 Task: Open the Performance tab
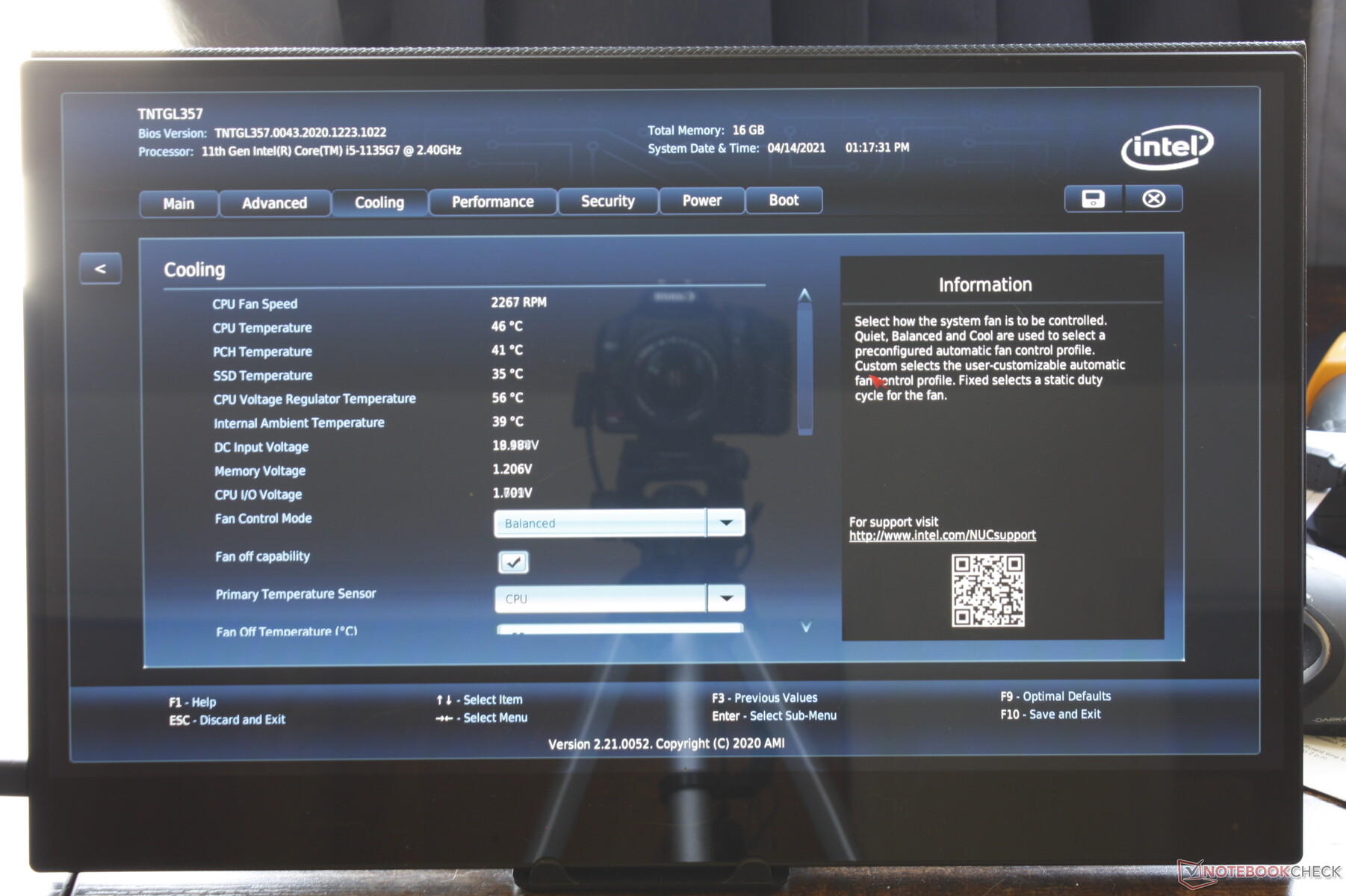[493, 202]
